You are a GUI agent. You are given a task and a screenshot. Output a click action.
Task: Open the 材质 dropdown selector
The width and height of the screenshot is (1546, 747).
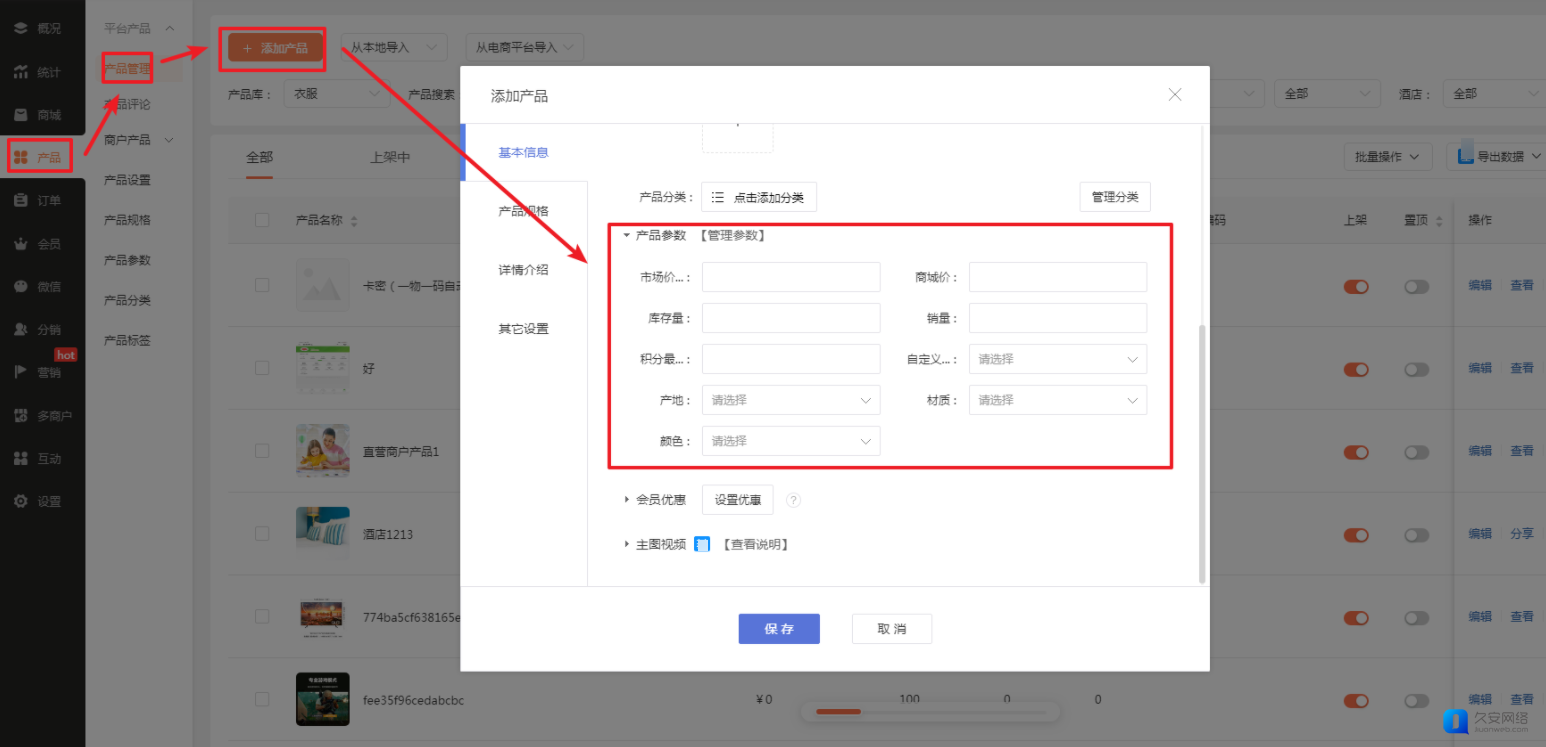pyautogui.click(x=1057, y=400)
